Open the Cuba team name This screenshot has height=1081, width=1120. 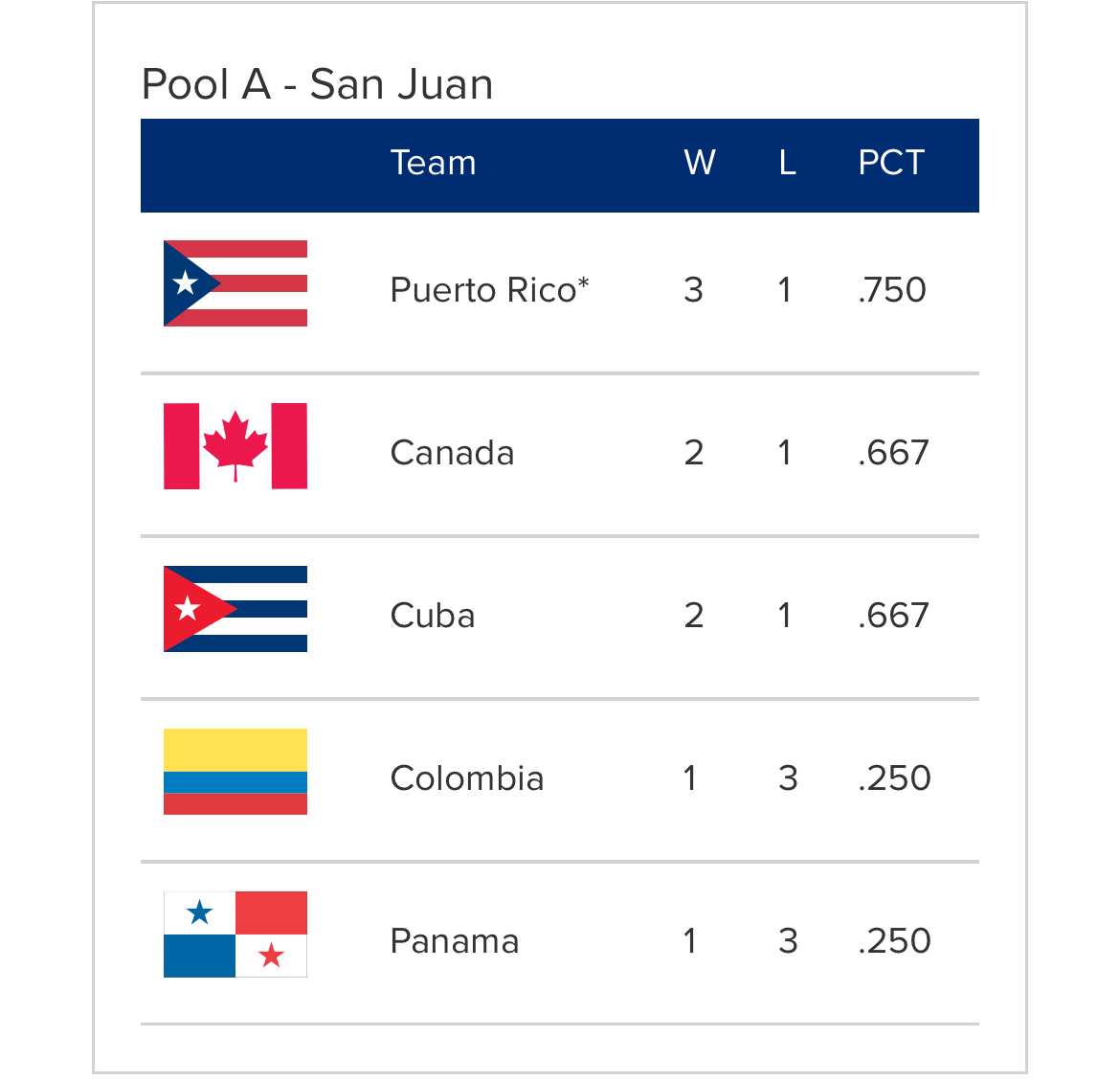click(433, 616)
